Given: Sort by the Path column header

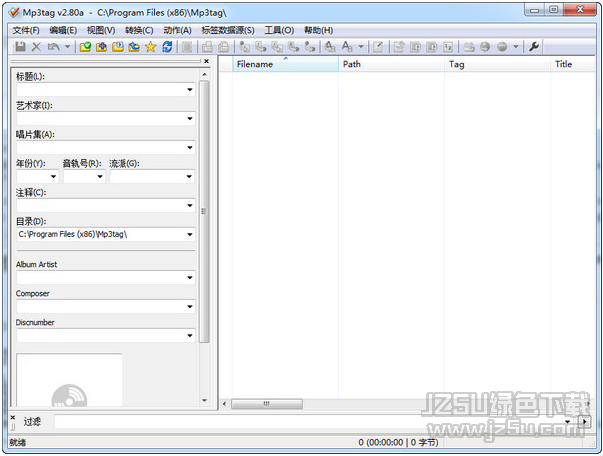Looking at the screenshot, I should coord(391,64).
